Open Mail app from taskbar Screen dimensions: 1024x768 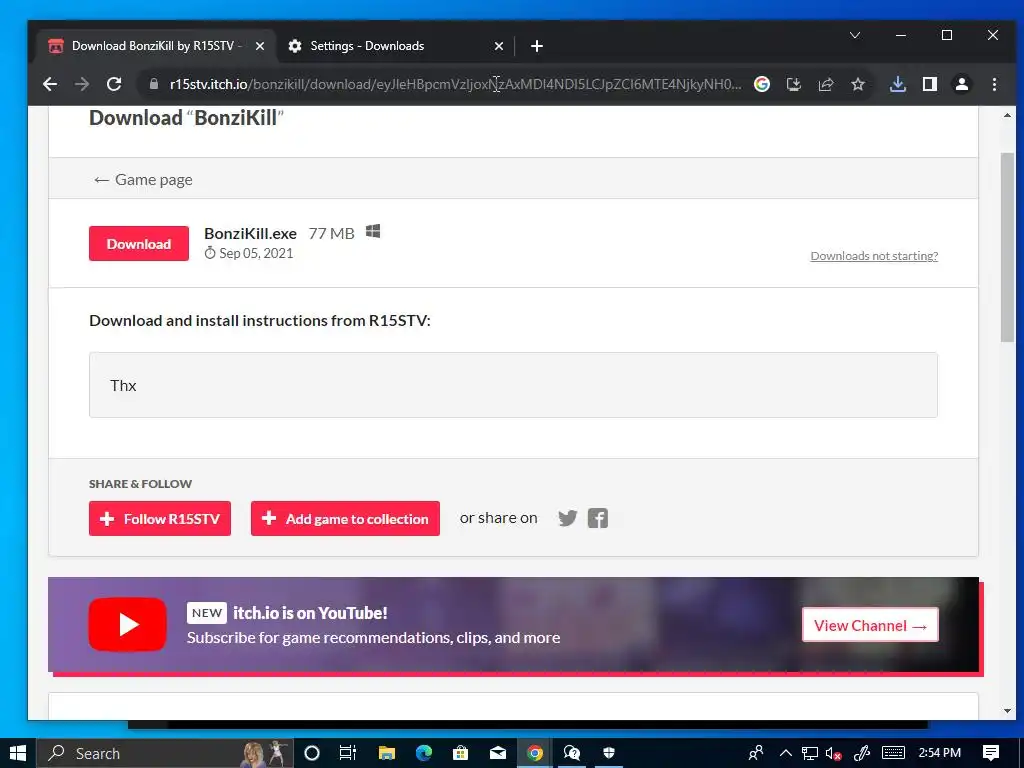click(498, 753)
